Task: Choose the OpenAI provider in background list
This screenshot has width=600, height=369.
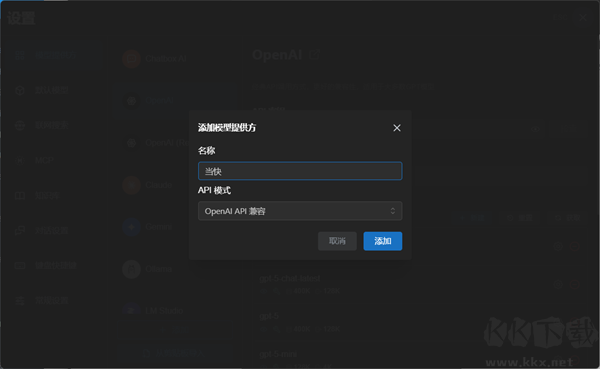Action: (x=176, y=101)
